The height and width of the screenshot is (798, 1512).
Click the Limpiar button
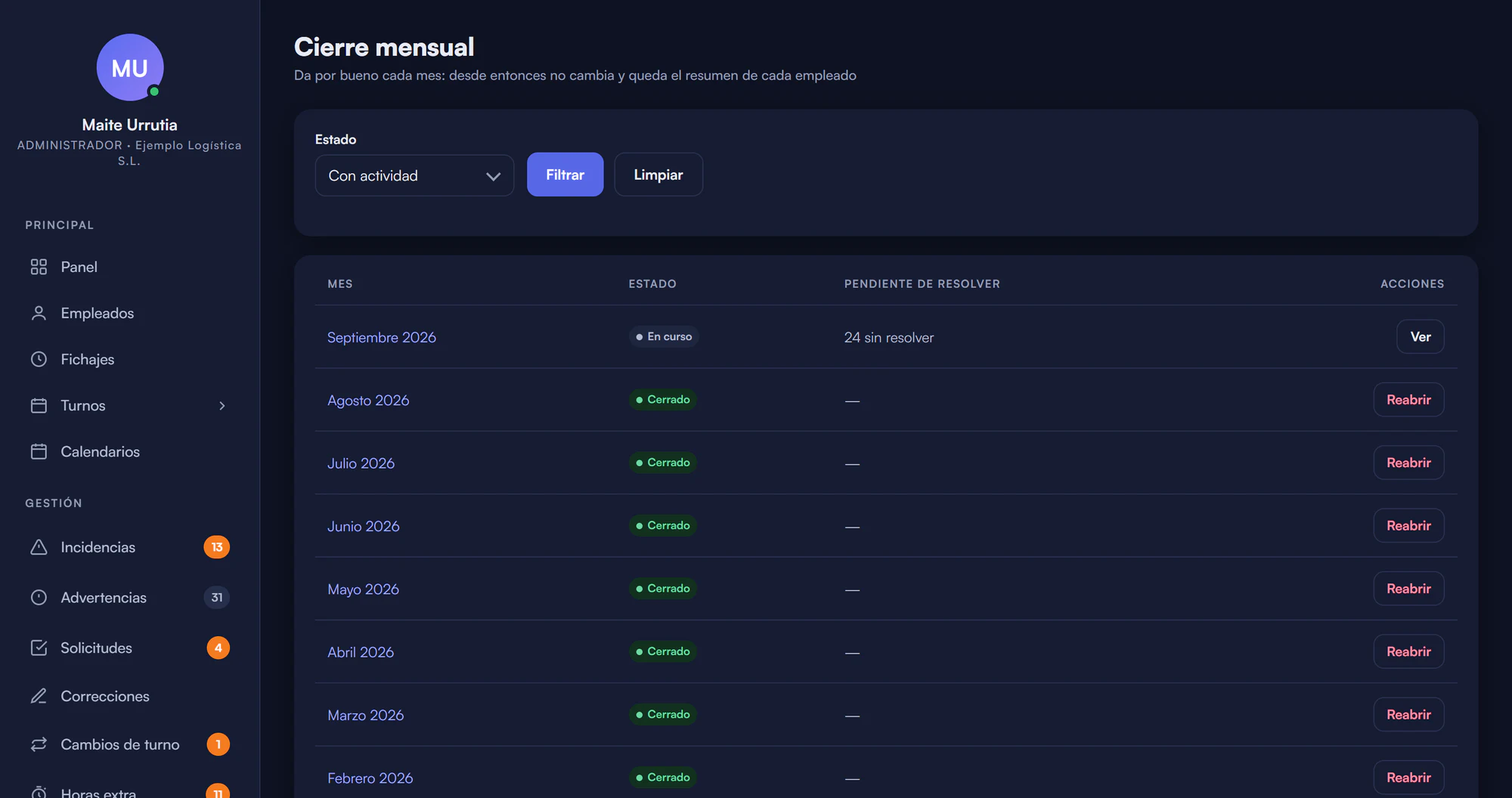coord(658,175)
